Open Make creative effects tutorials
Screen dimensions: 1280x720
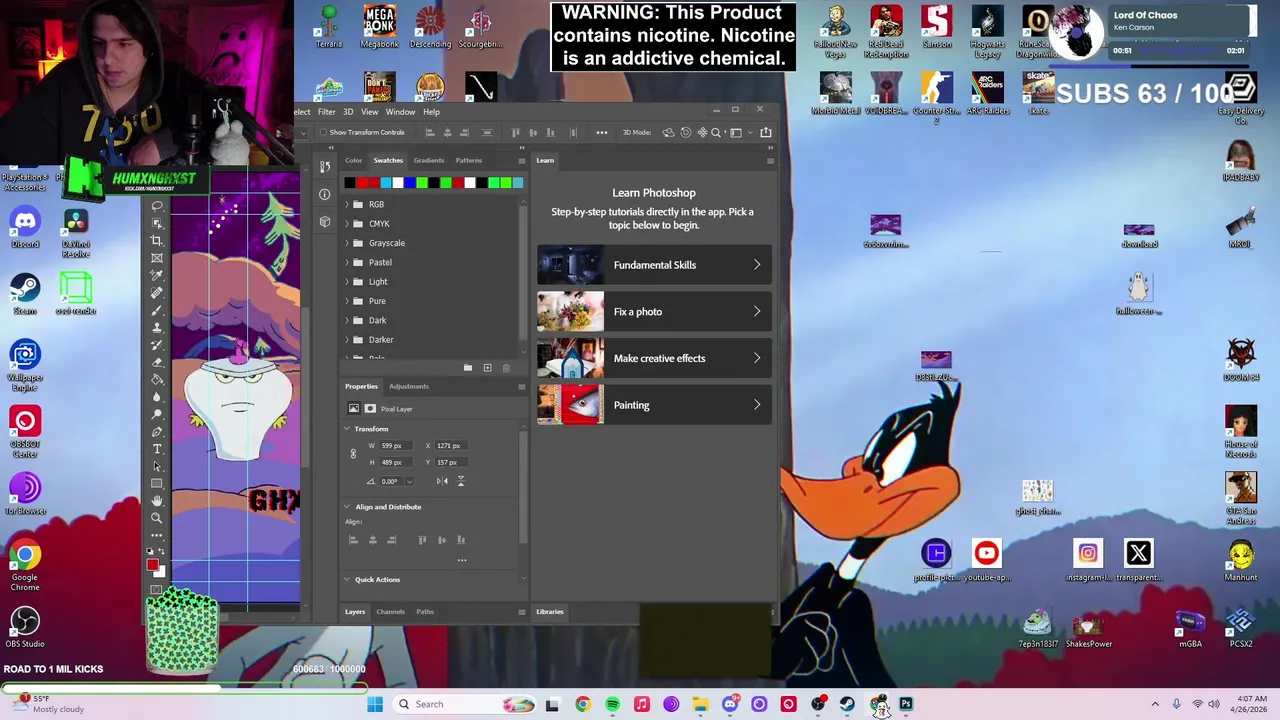654,358
